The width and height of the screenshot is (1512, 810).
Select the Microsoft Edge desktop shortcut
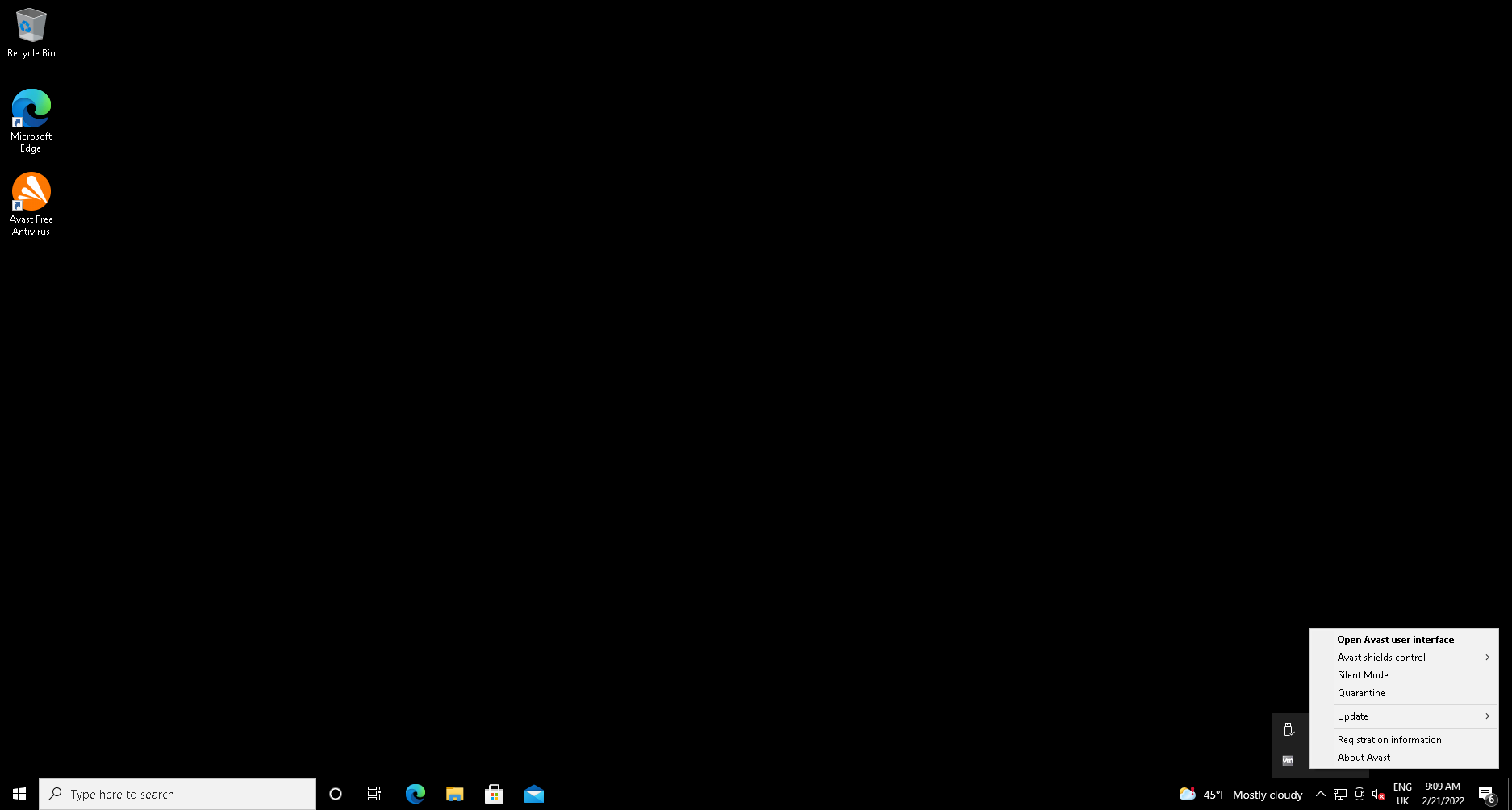pyautogui.click(x=31, y=120)
